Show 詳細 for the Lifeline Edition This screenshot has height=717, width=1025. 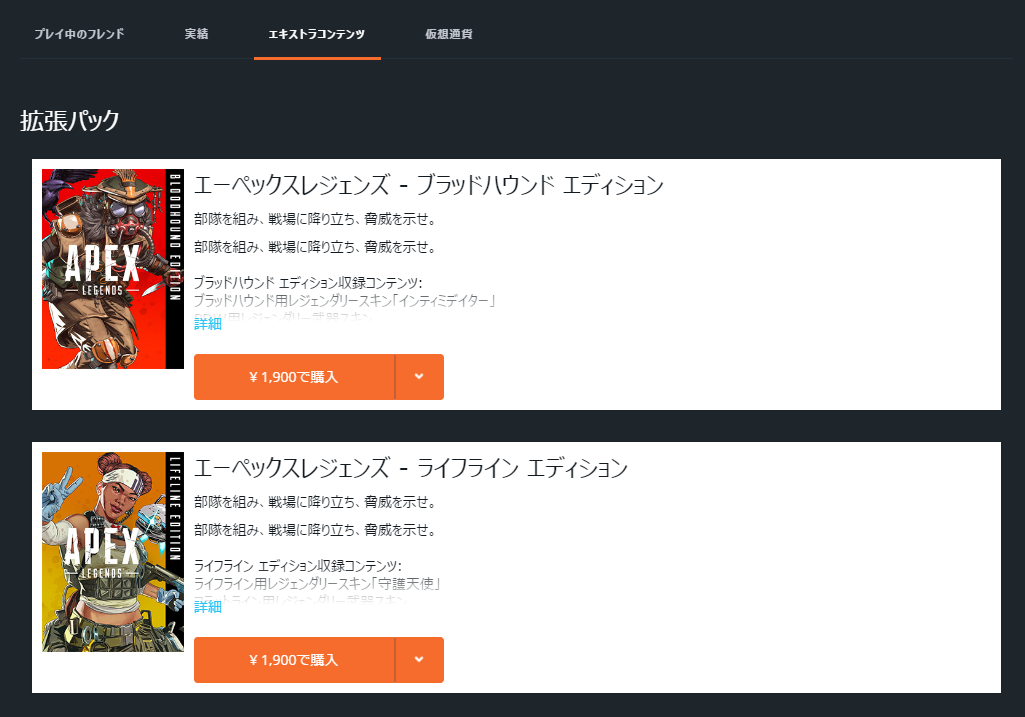207,607
